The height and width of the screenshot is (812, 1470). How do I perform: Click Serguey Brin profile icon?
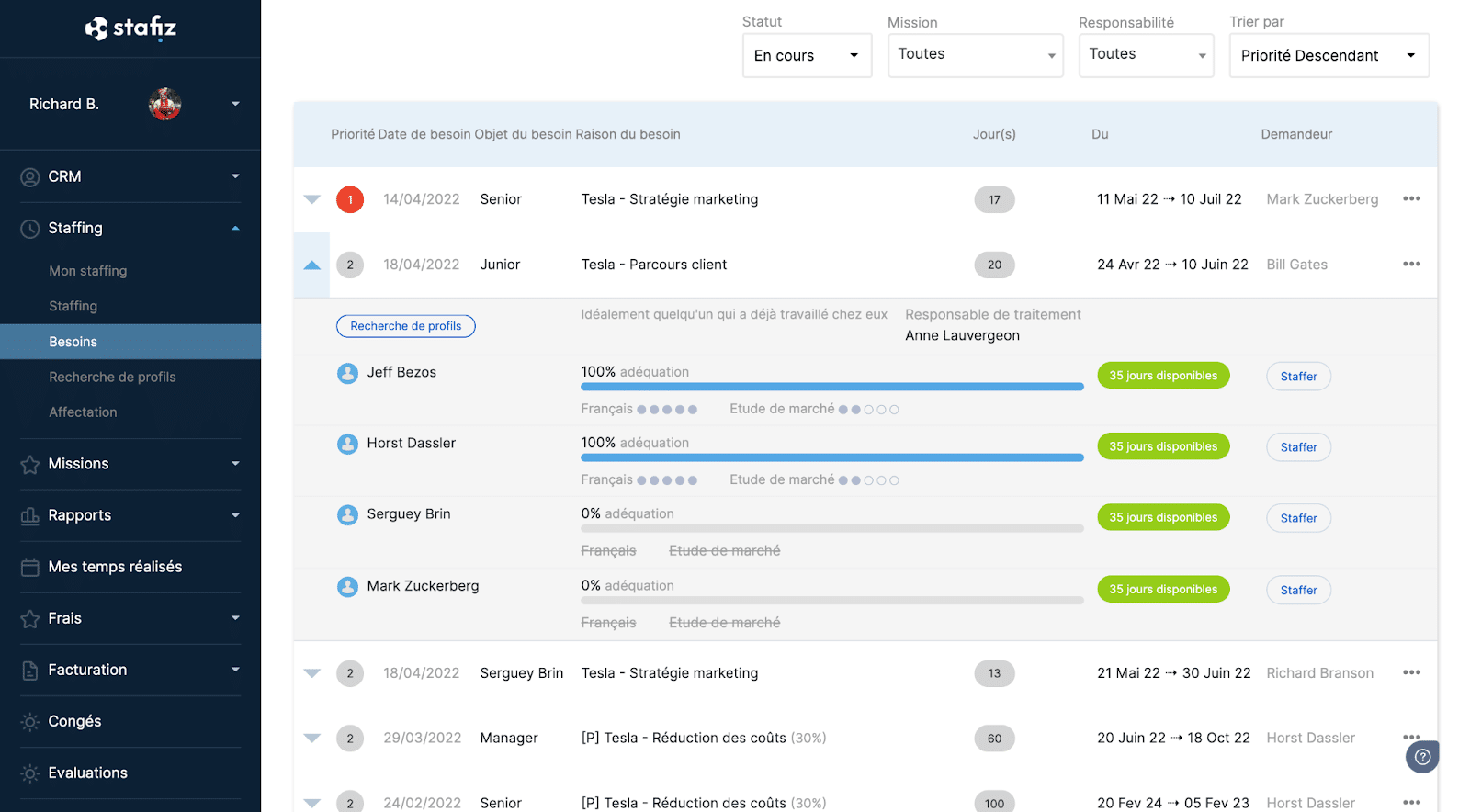click(347, 514)
